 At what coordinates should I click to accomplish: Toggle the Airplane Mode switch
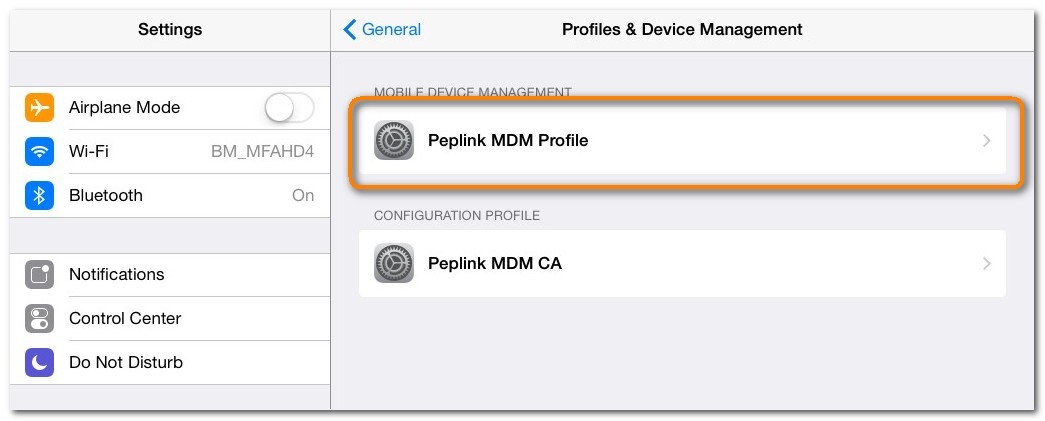click(289, 108)
